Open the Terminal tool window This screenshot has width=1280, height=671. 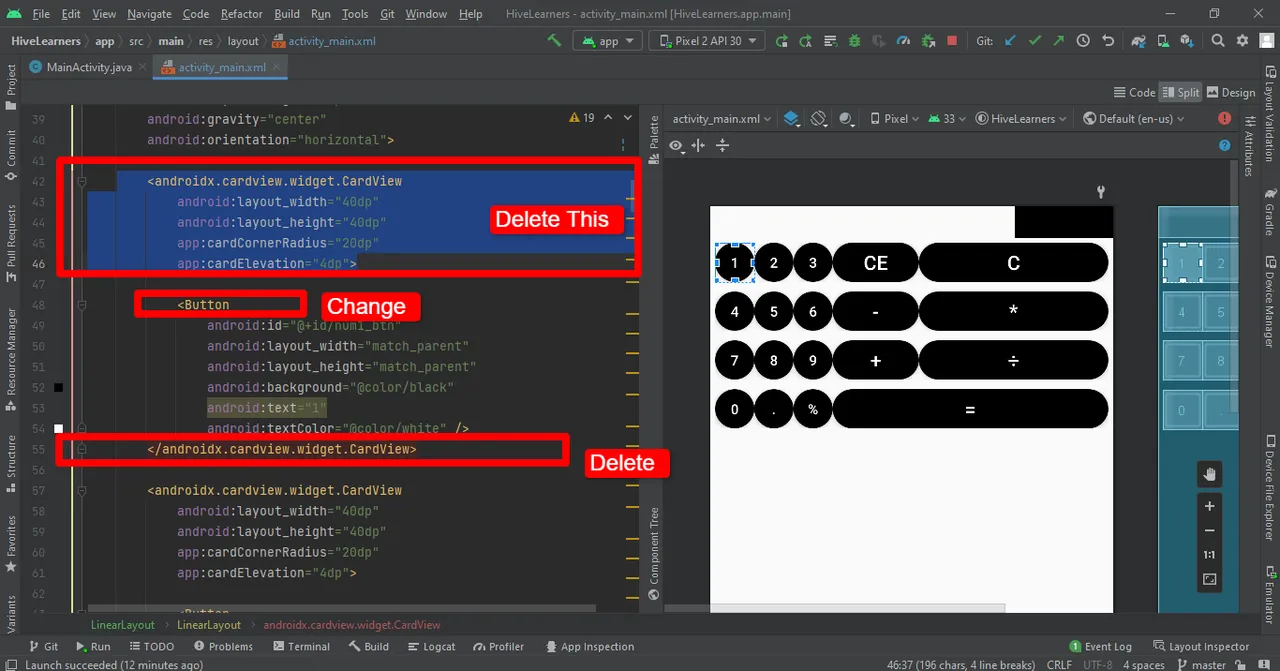coord(301,646)
